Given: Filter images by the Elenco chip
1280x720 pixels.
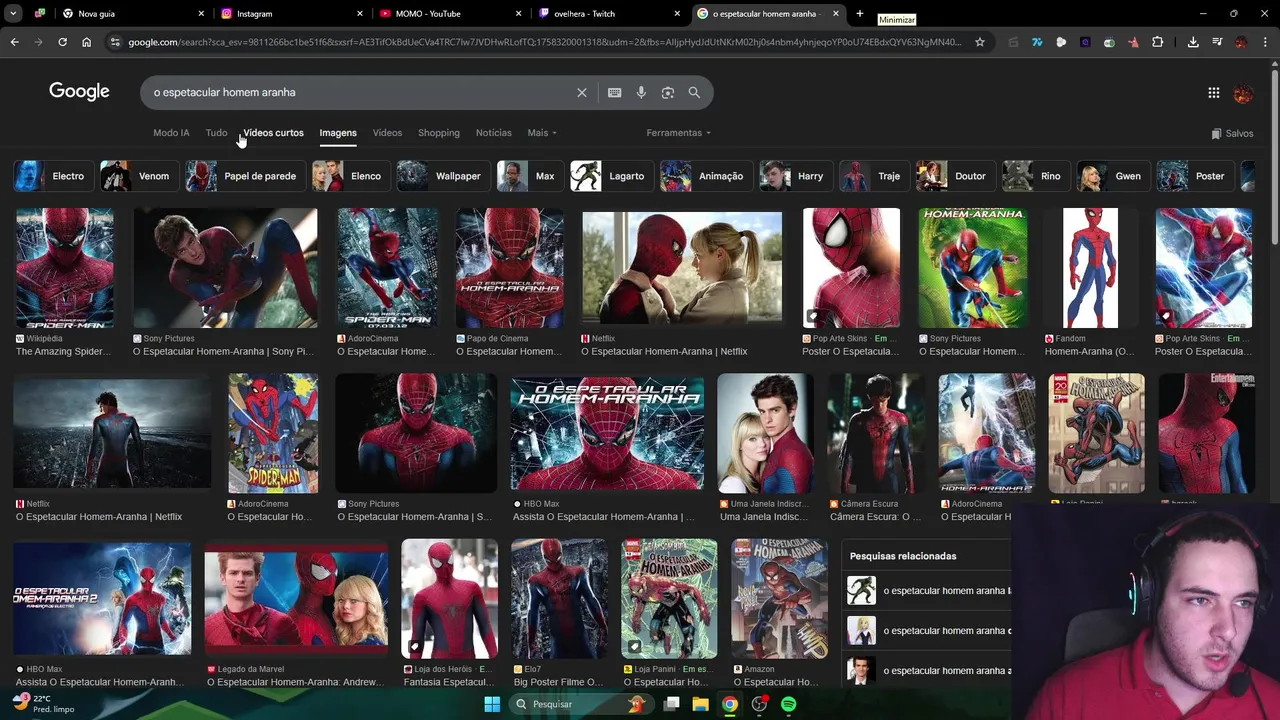Looking at the screenshot, I should (x=352, y=176).
